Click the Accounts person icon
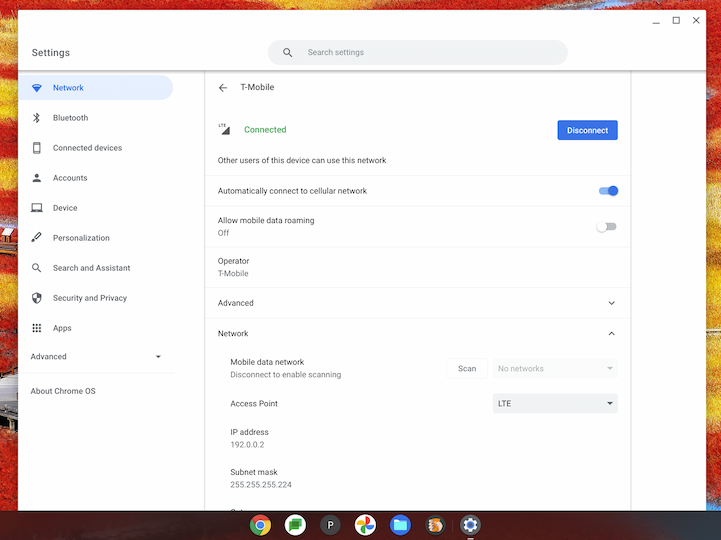This screenshot has height=540, width=721. click(37, 178)
